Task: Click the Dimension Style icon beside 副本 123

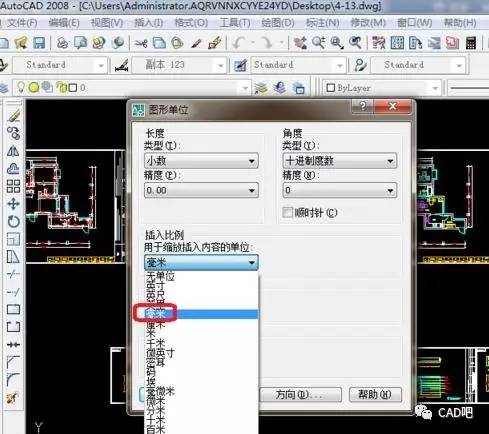Action: click(122, 65)
